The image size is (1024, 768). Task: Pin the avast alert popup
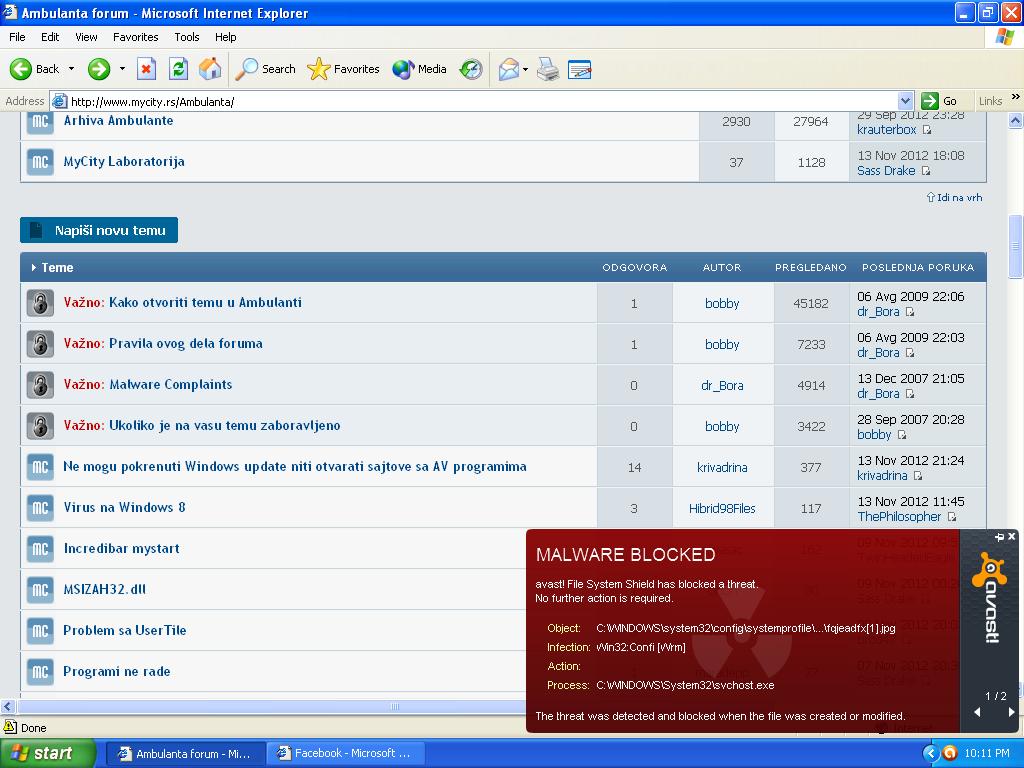click(x=999, y=537)
